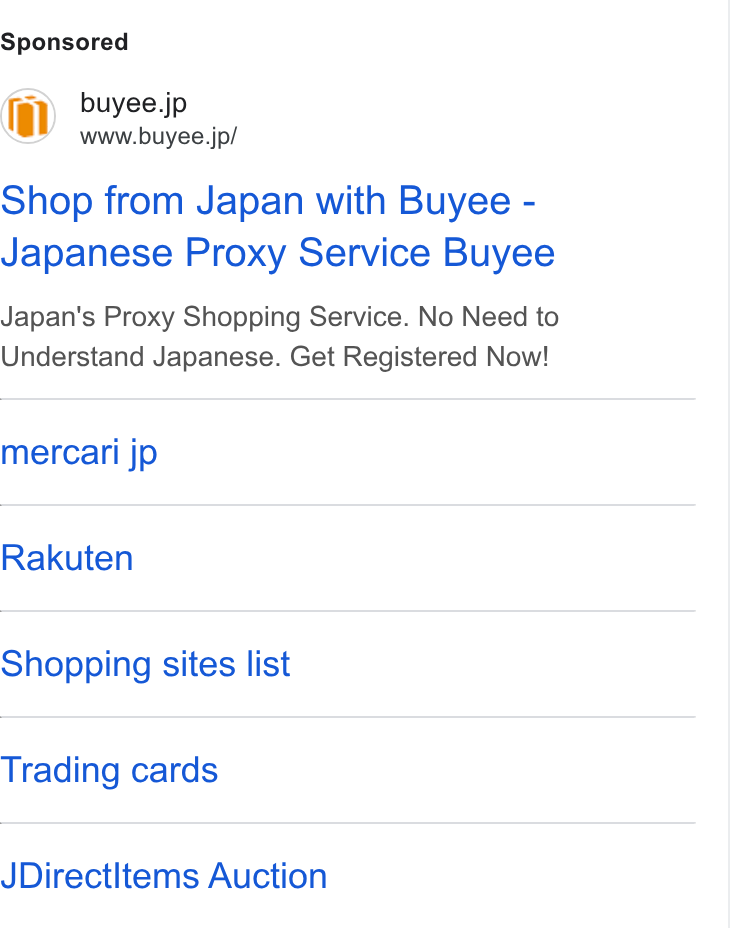Click the "Get Registered Now!" description text
Image resolution: width=730 pixels, height=928 pixels.
click(x=419, y=357)
